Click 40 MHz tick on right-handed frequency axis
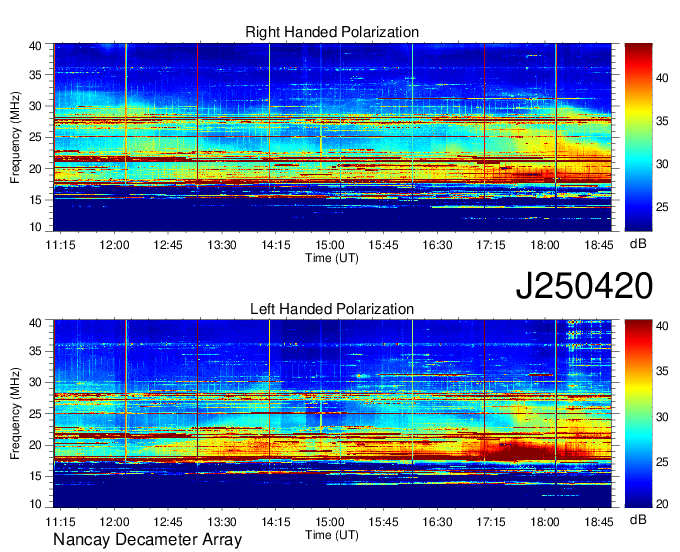Image resolution: width=680 pixels, height=552 pixels. pyautogui.click(x=35, y=46)
